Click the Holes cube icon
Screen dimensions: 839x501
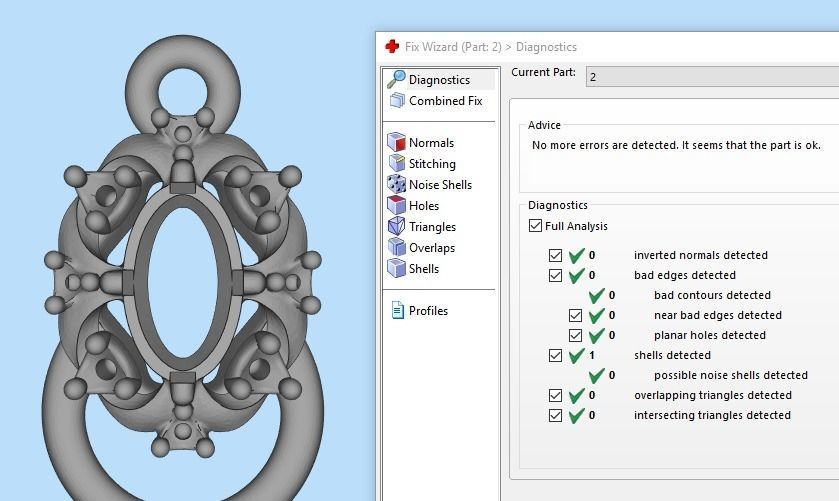(x=396, y=205)
